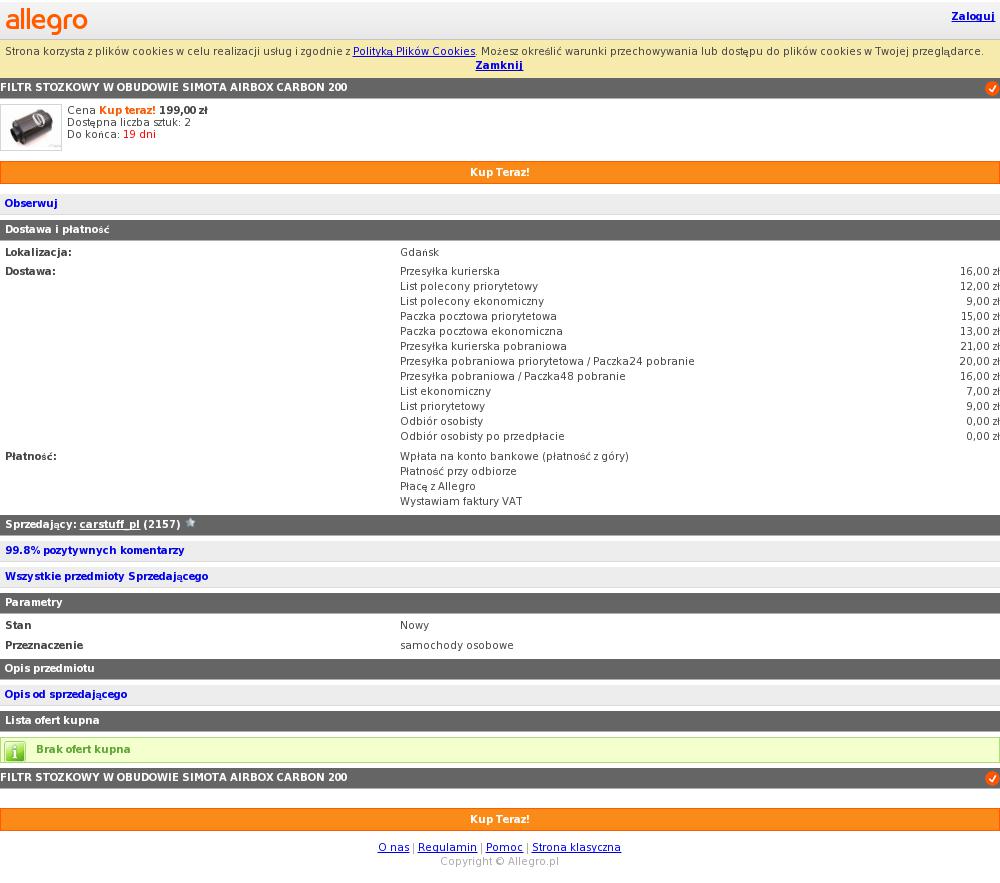Click Płacę z Allegro text
Viewport: 1000px width, 883px height.
pos(438,486)
